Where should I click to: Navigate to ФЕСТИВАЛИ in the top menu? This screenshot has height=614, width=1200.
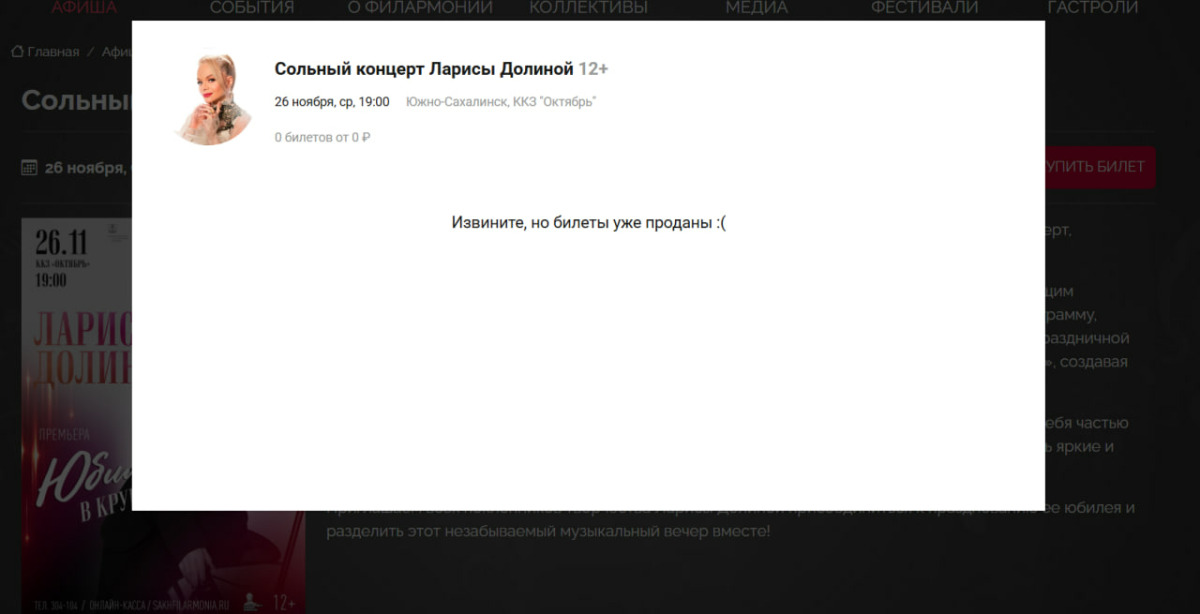(924, 8)
